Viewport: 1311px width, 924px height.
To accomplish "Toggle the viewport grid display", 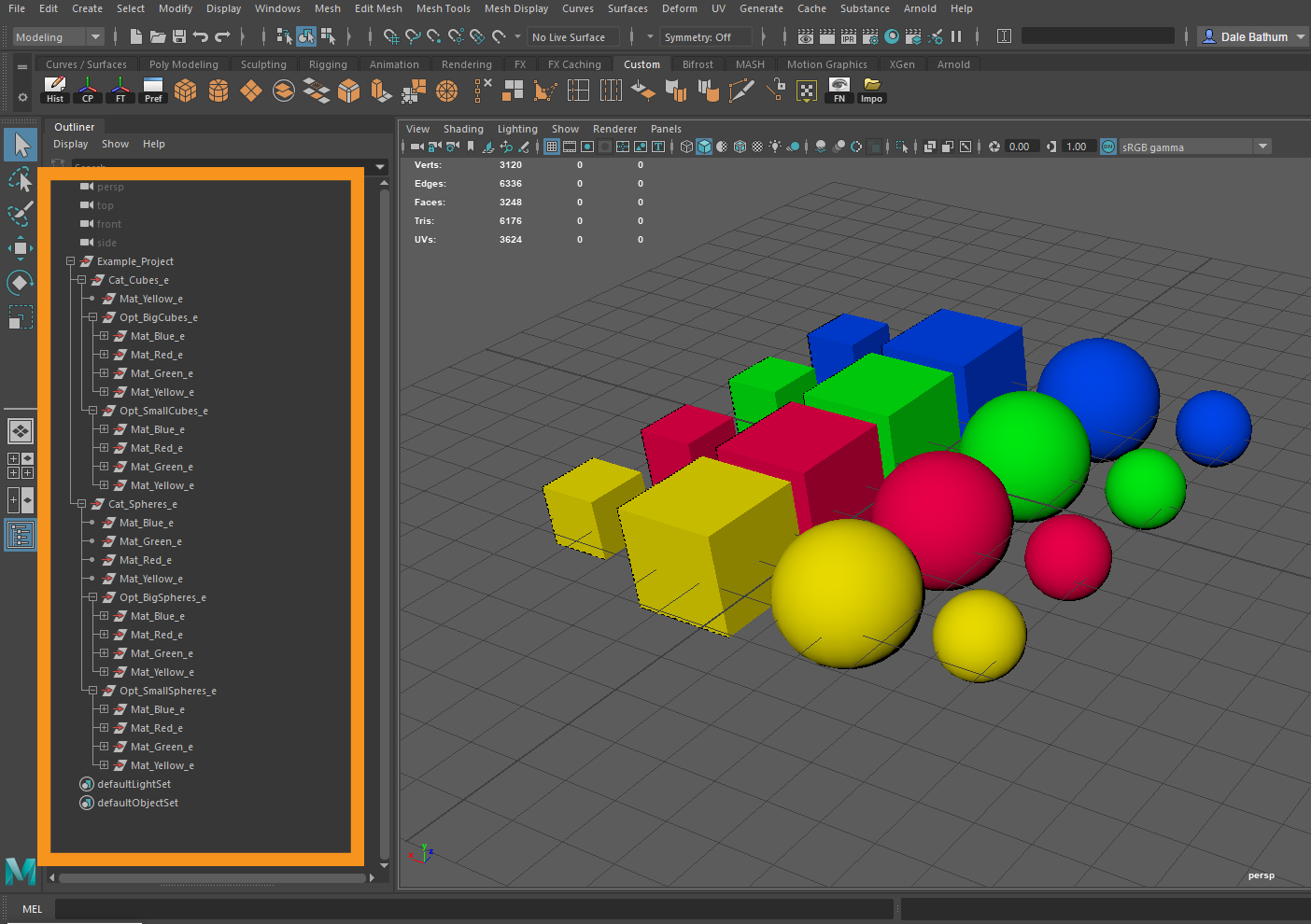I will click(x=552, y=147).
